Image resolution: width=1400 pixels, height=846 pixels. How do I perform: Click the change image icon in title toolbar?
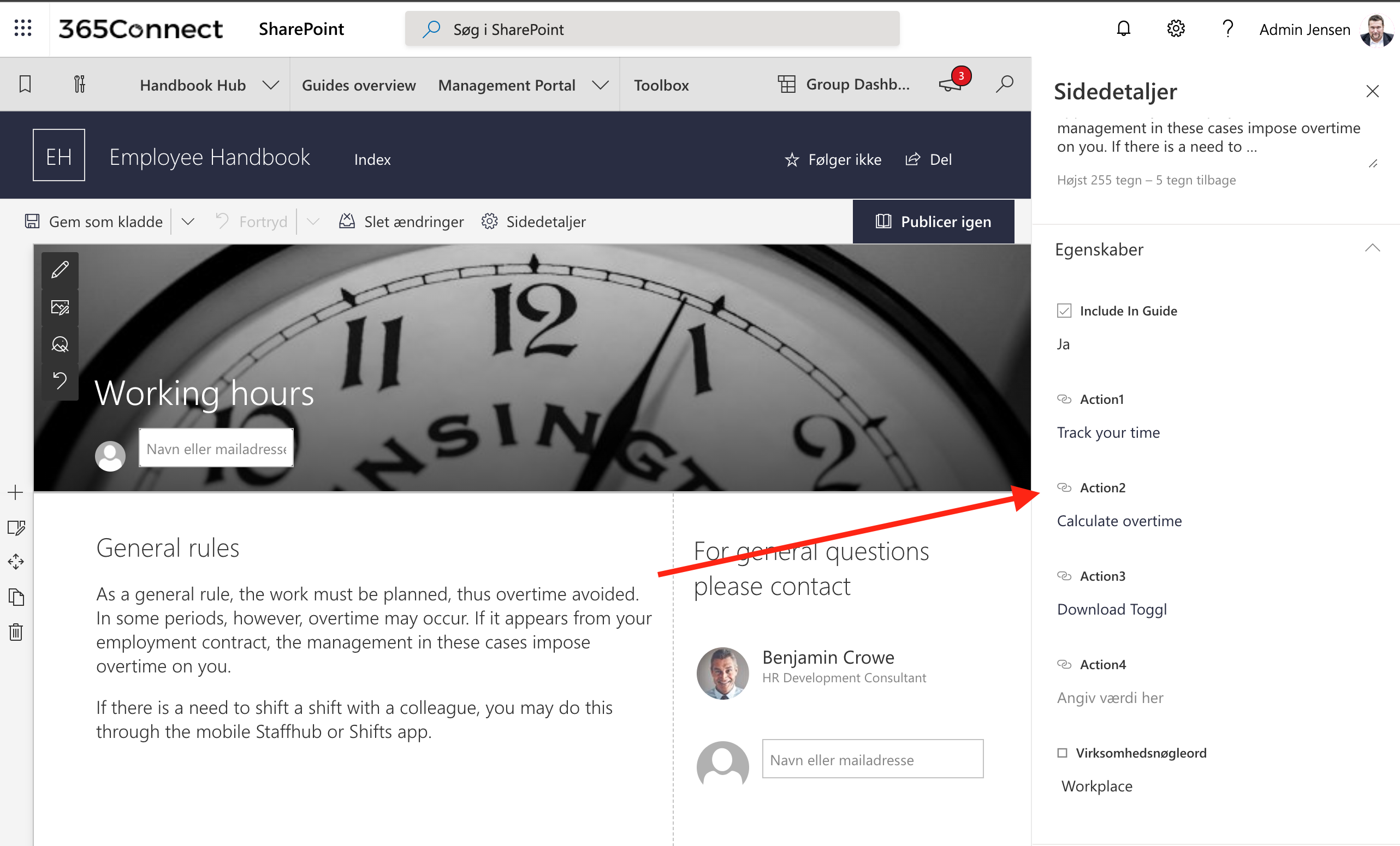click(x=60, y=307)
